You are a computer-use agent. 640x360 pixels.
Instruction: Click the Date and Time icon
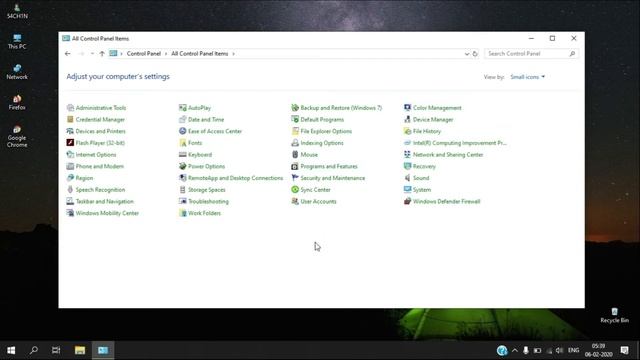pos(182,120)
